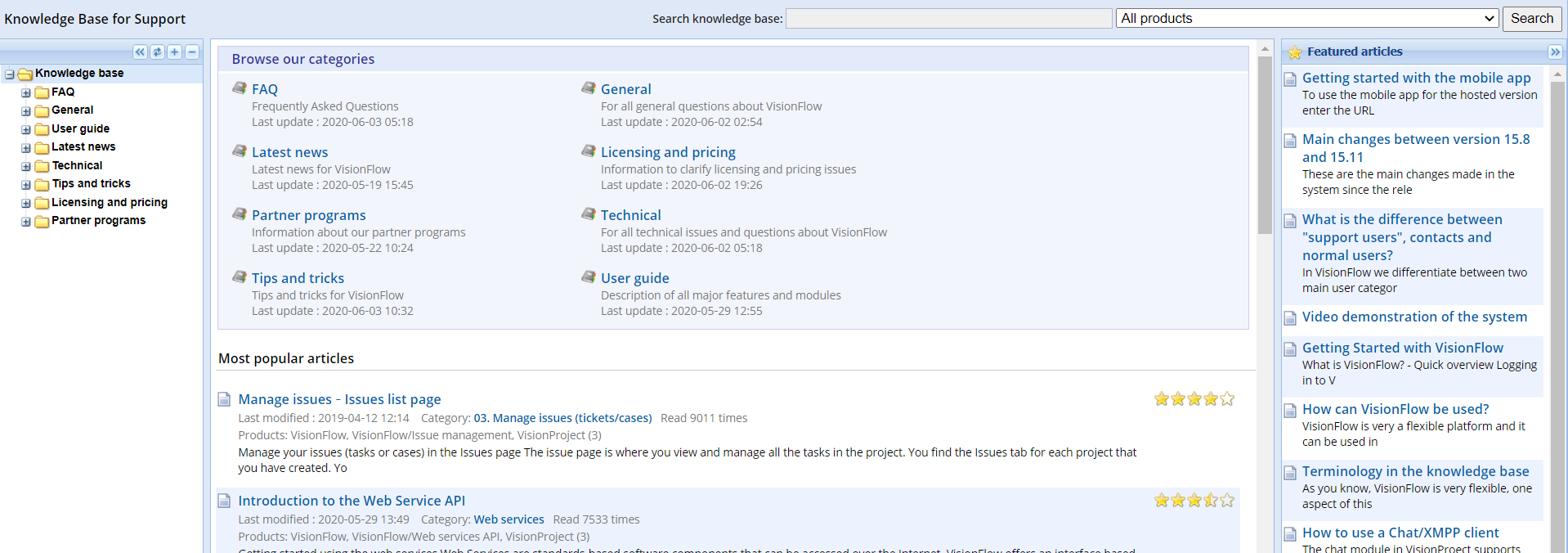This screenshot has height=553, width=1568.
Task: Select Knowledge base in the tree
Action: [x=79, y=73]
